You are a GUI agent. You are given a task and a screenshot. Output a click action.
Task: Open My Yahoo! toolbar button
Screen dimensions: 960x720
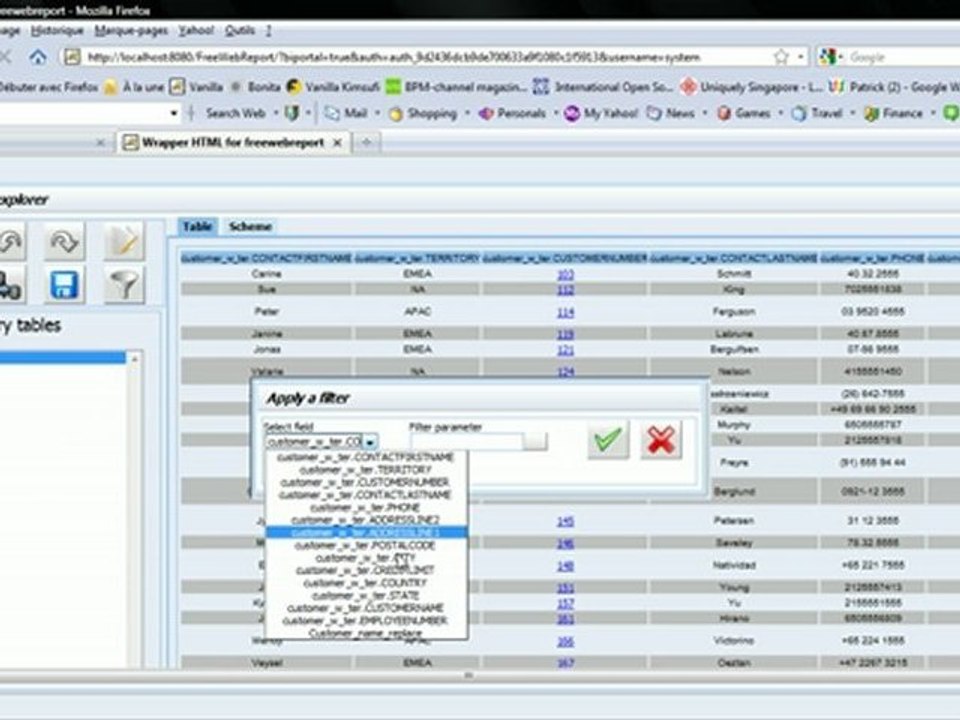(x=601, y=113)
